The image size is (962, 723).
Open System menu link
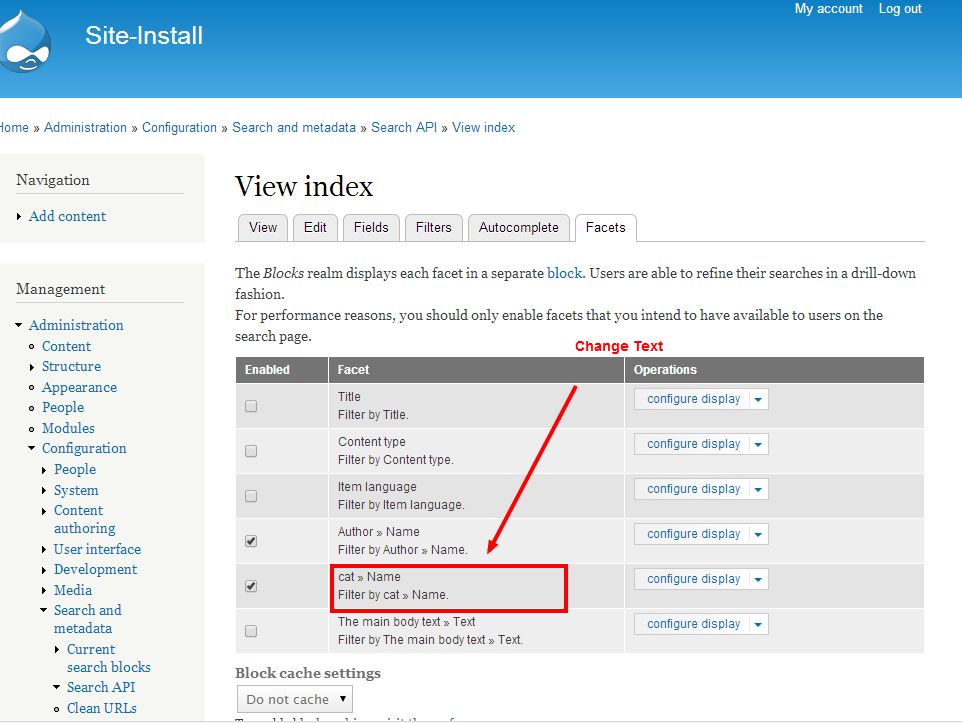[x=75, y=490]
